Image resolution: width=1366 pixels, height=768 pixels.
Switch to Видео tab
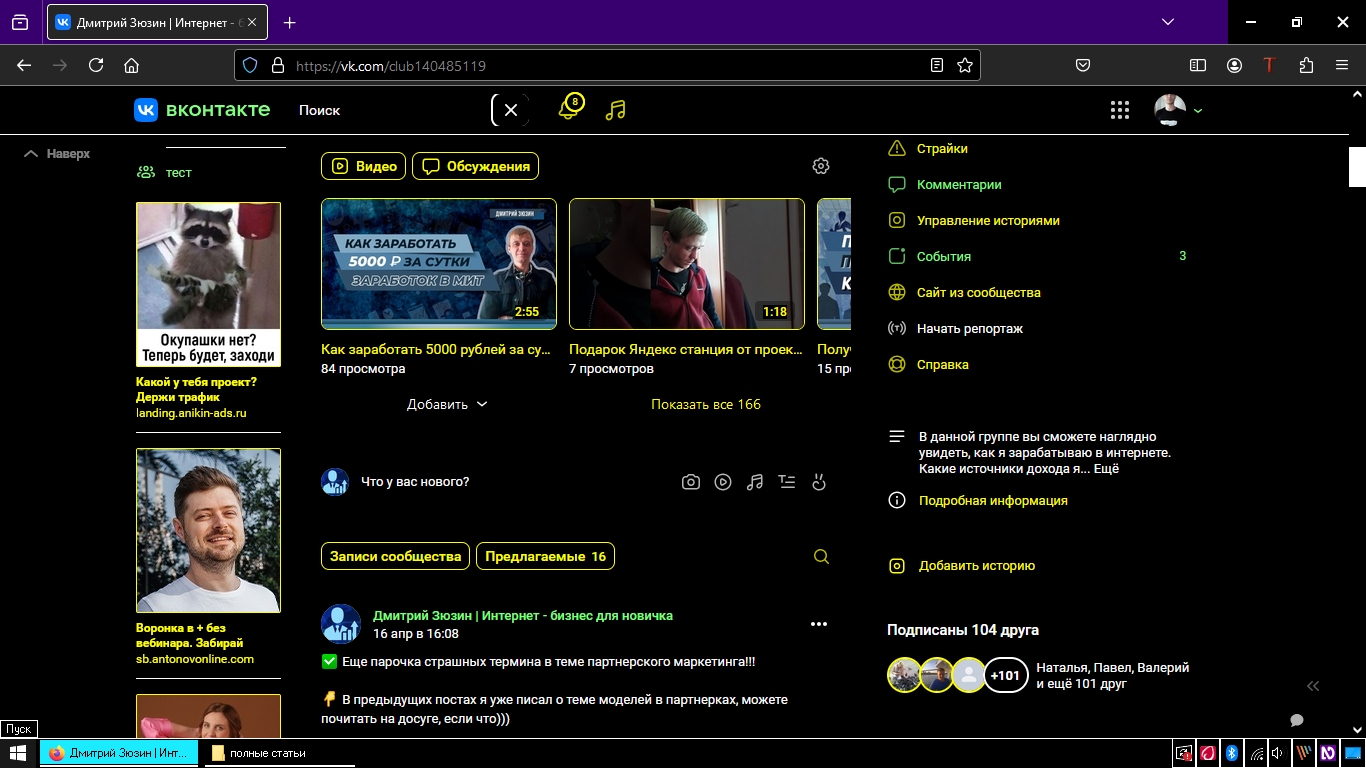point(363,166)
